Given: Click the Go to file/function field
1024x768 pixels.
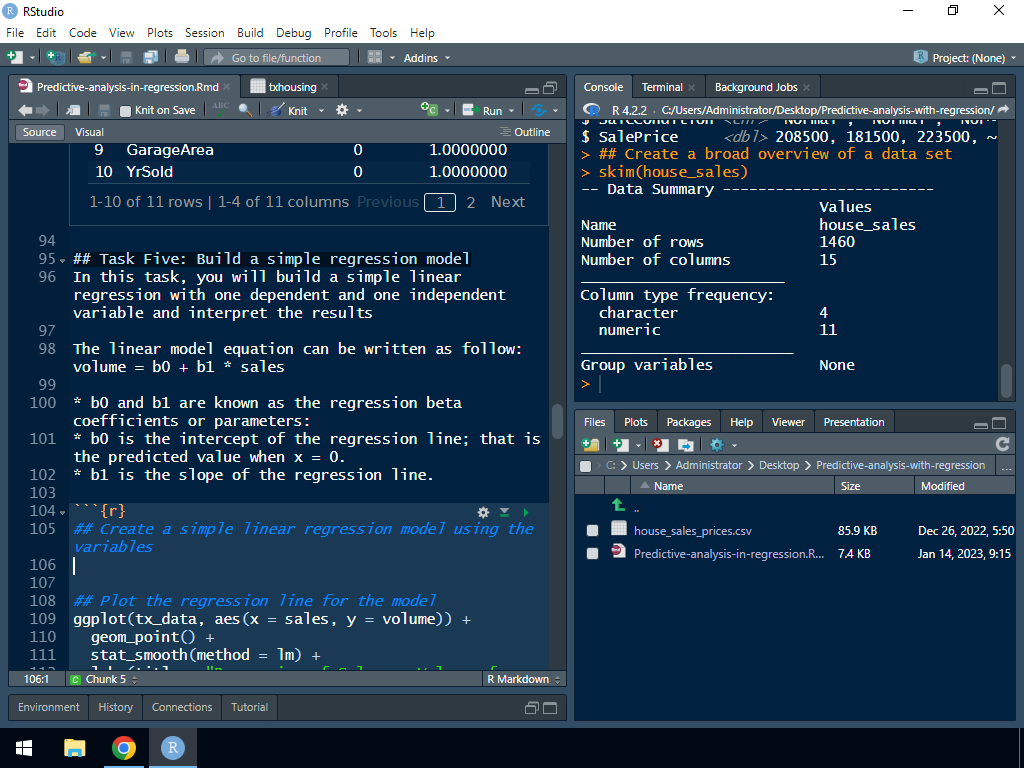Looking at the screenshot, I should click(276, 58).
